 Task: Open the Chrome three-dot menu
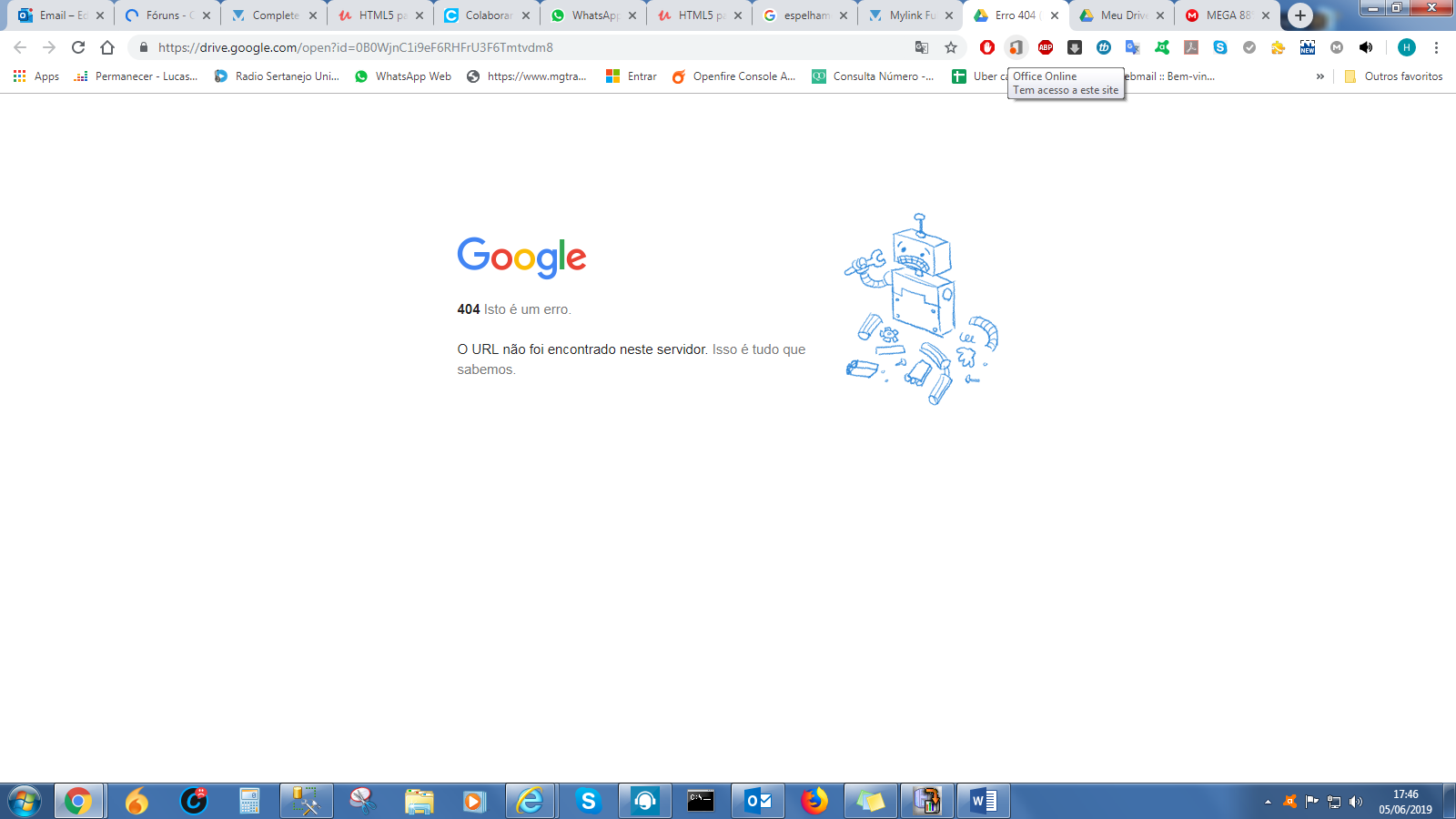tap(1437, 47)
